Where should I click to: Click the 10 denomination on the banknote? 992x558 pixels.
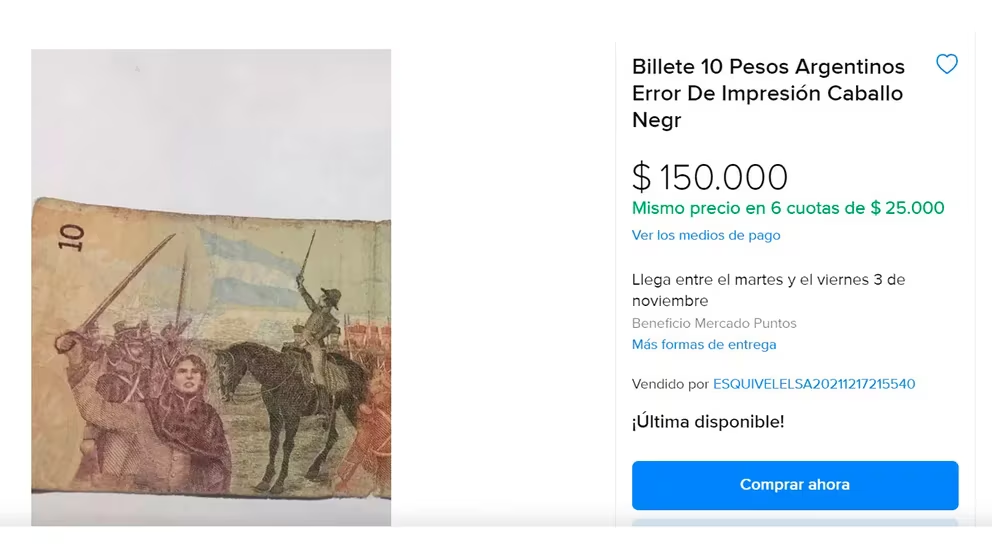click(71, 238)
